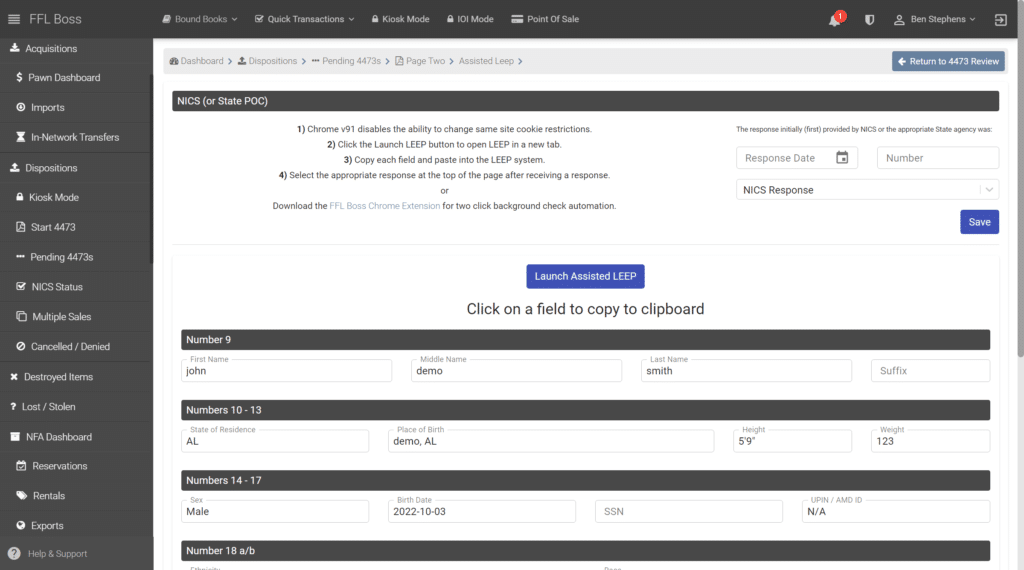Open Kiosk Mode in the top bar
The height and width of the screenshot is (570, 1024).
pyautogui.click(x=400, y=19)
